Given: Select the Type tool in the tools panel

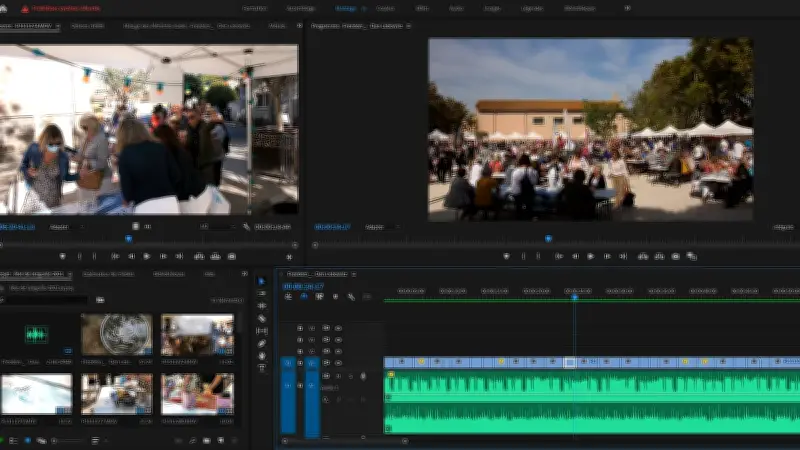Looking at the screenshot, I should coord(262,368).
